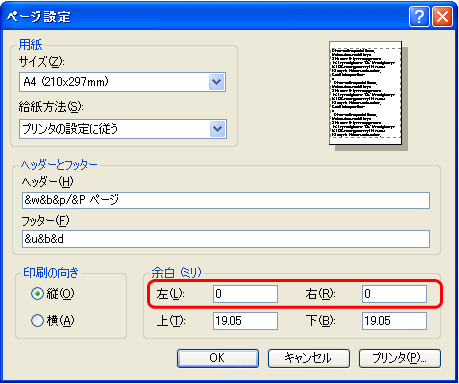Screen dimensions: 459x384
Task: Click the 左 left margin field
Action: (245, 294)
